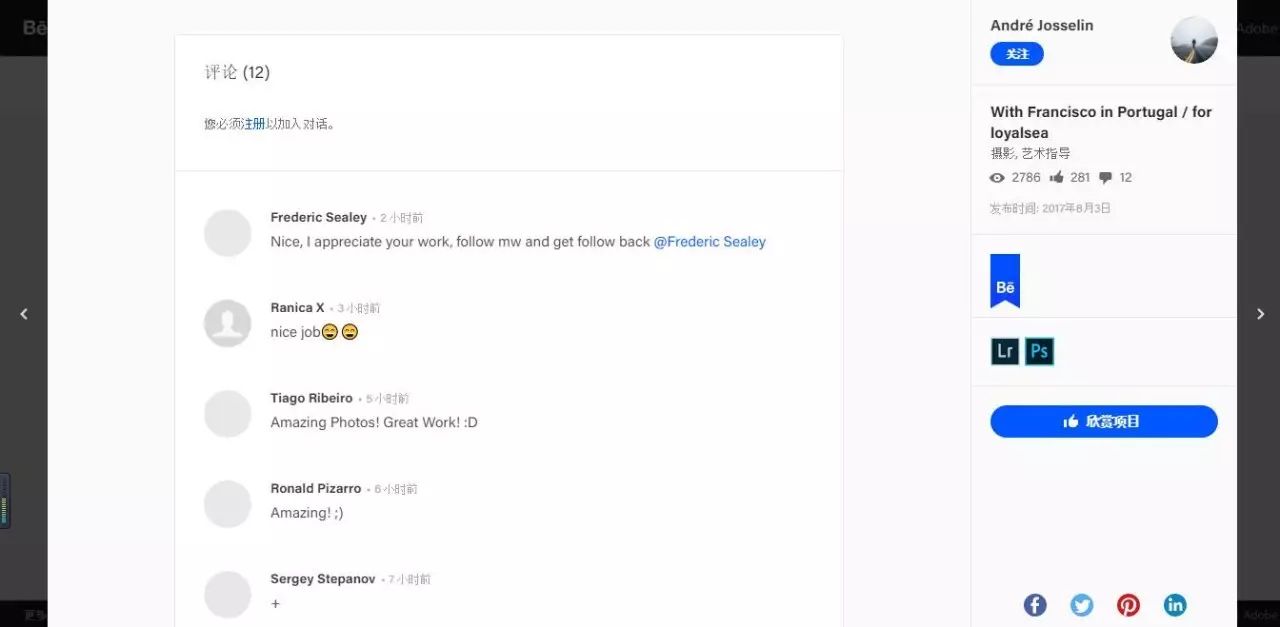Screen dimensions: 1280x627
Task: View André Josselin's profile avatar
Action: pos(1194,40)
